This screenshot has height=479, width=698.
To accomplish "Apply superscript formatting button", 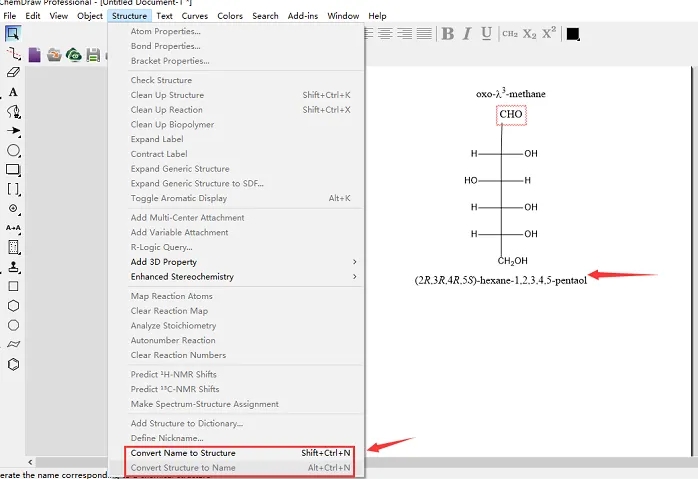I will [x=549, y=34].
